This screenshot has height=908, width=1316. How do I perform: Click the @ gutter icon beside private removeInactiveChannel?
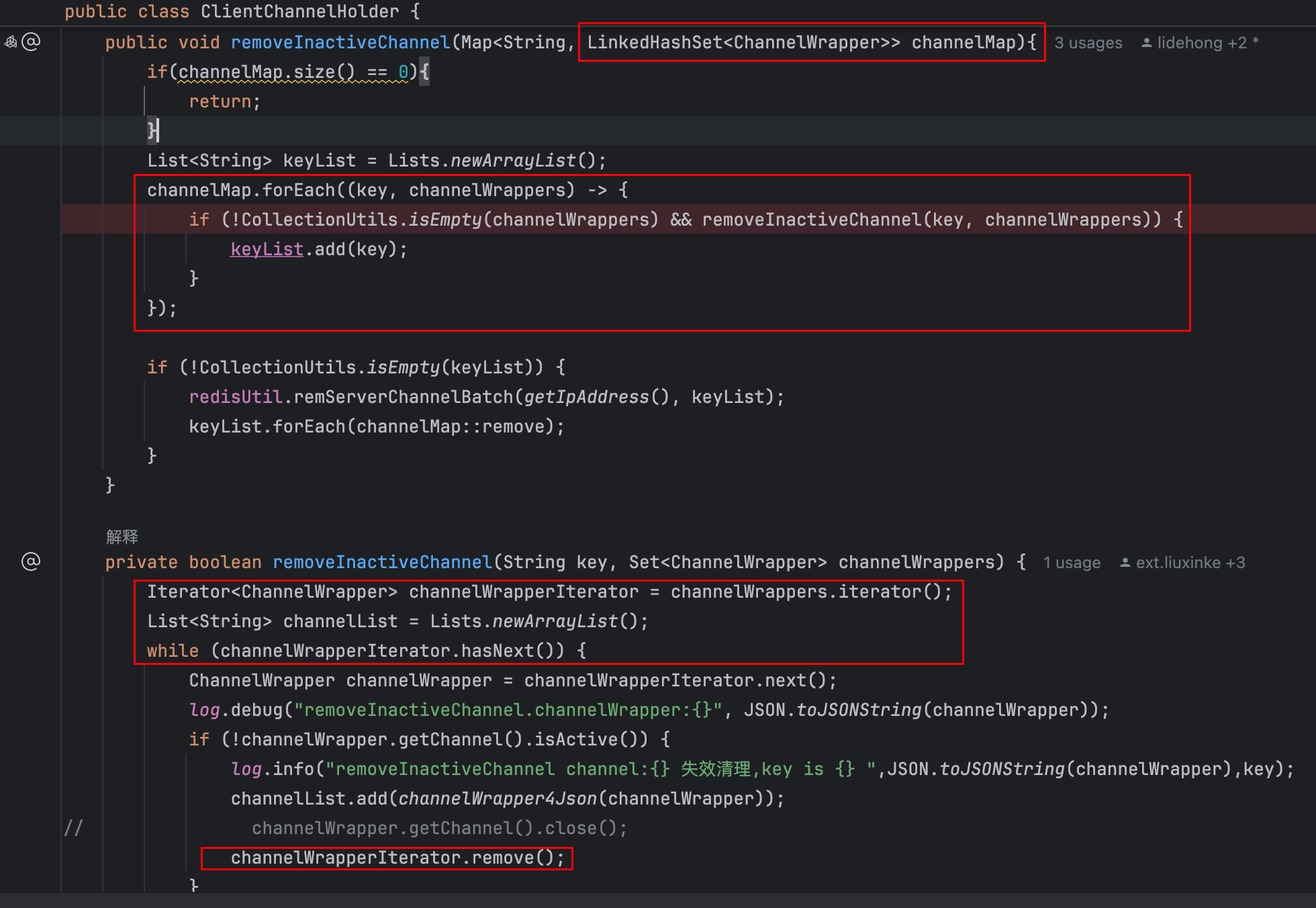click(31, 561)
